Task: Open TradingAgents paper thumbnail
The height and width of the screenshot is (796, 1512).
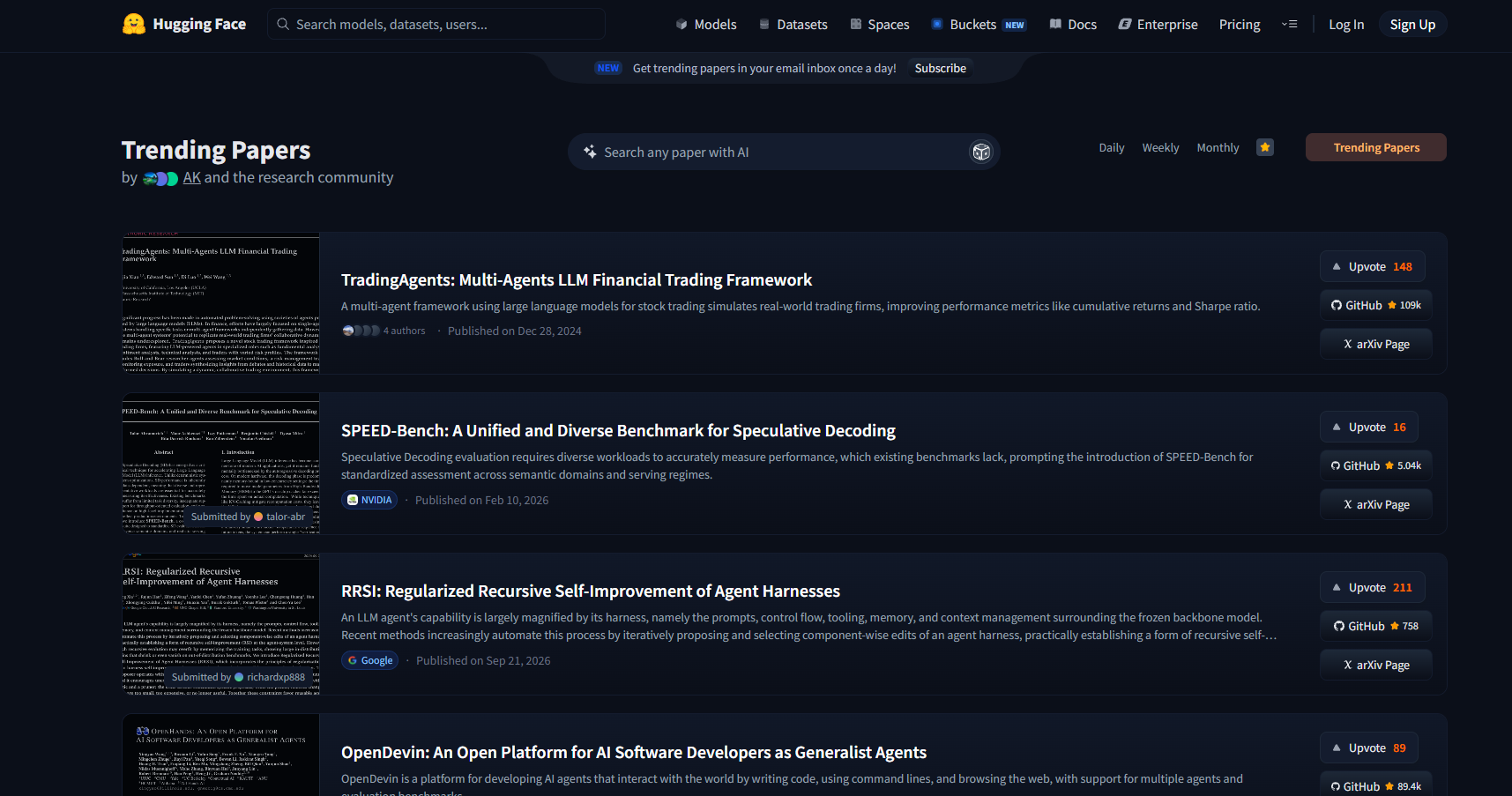Action: (x=220, y=303)
